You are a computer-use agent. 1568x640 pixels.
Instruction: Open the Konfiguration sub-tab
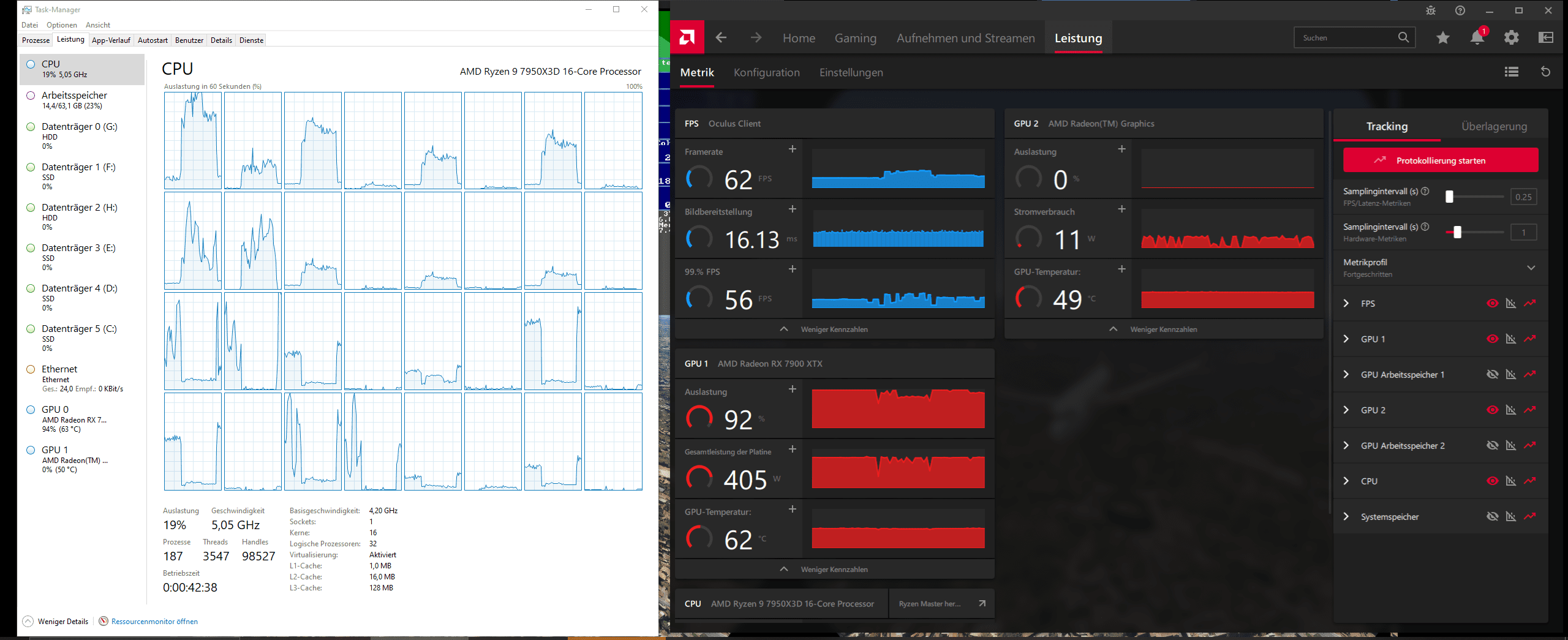pyautogui.click(x=767, y=72)
